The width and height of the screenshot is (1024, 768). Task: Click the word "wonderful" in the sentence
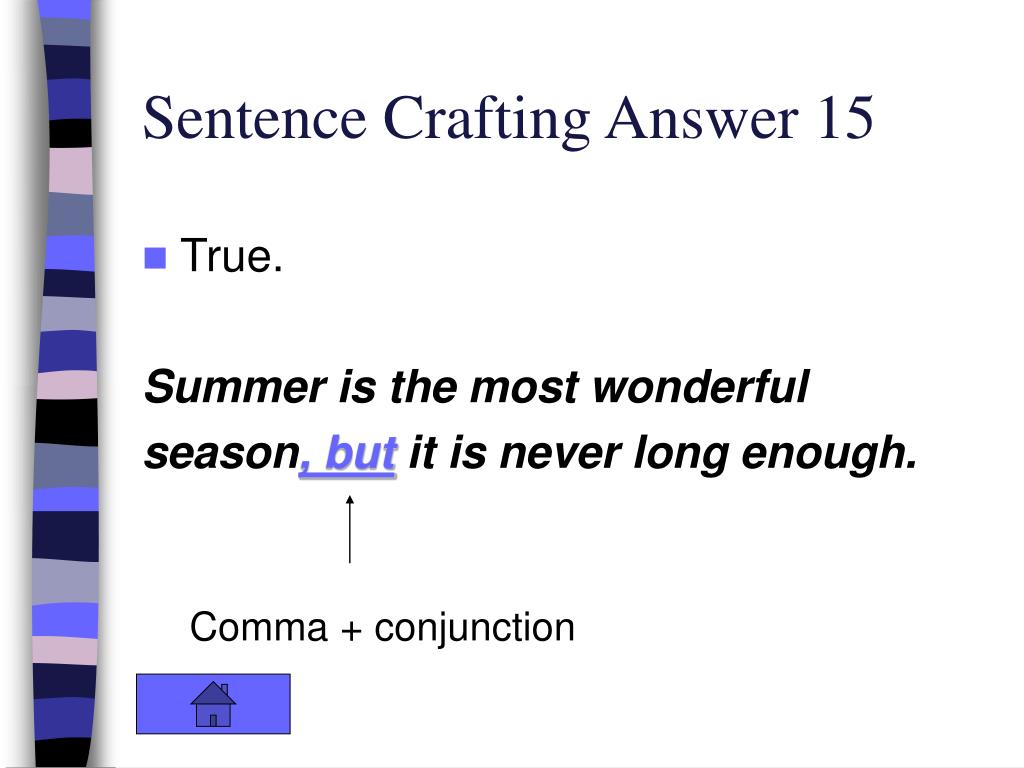tap(701, 387)
